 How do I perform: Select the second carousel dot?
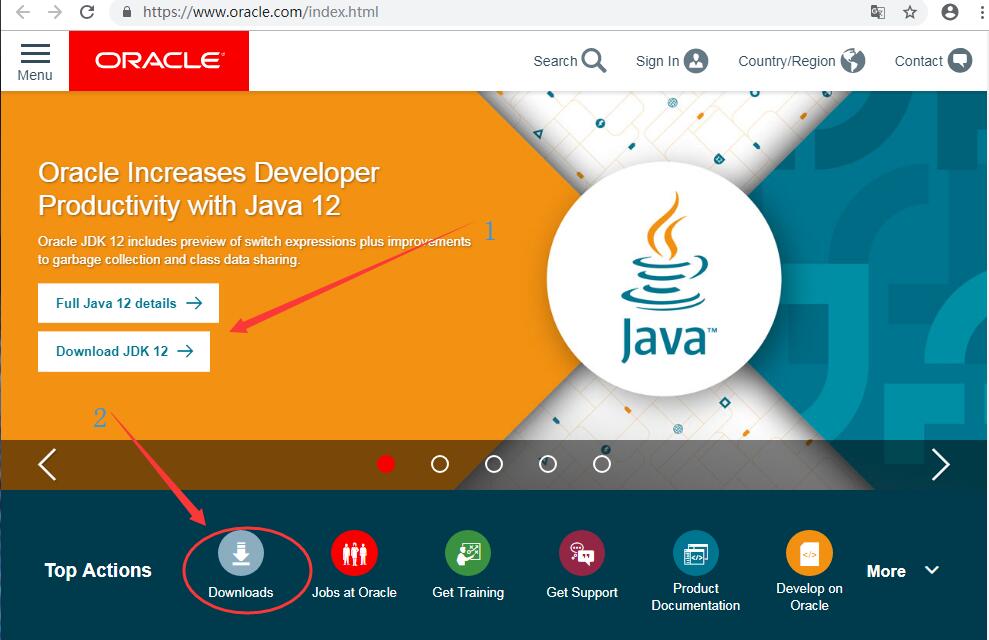click(440, 464)
